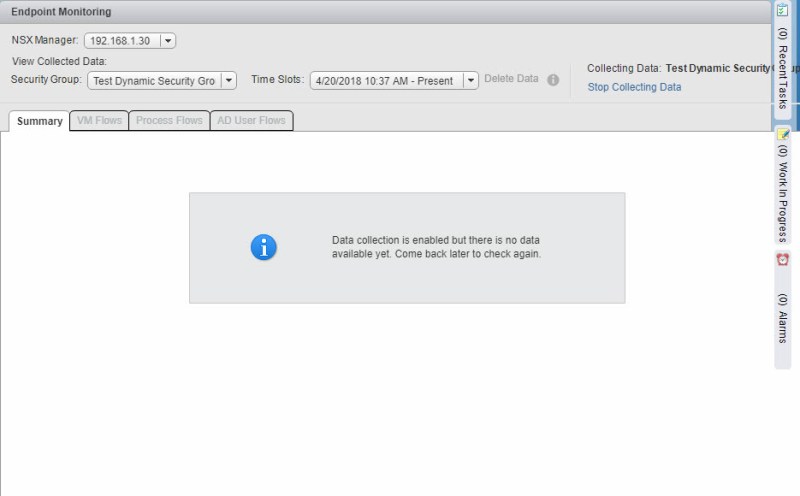The image size is (800, 496).
Task: Click the Collecting Data security group name
Action: 718,69
